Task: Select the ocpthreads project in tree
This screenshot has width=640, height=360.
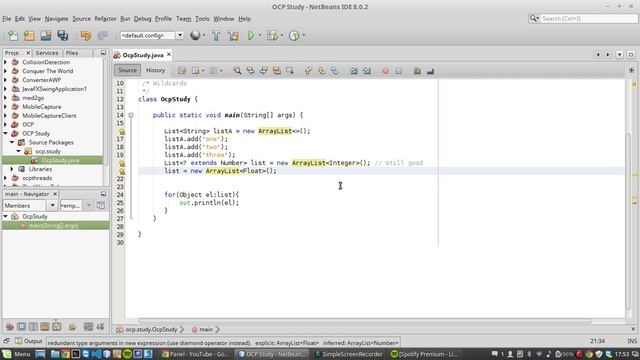Action: tap(37, 178)
